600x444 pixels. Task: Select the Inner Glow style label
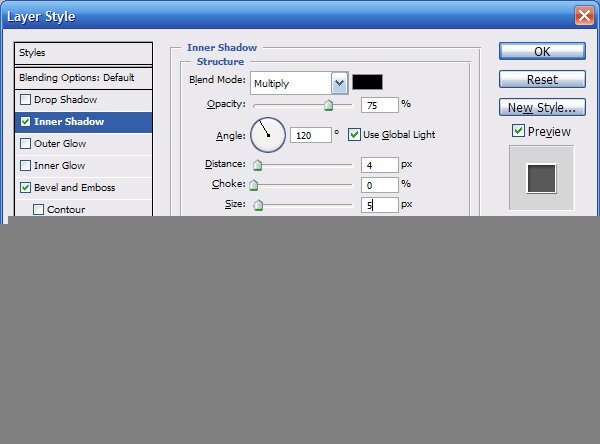pos(59,166)
